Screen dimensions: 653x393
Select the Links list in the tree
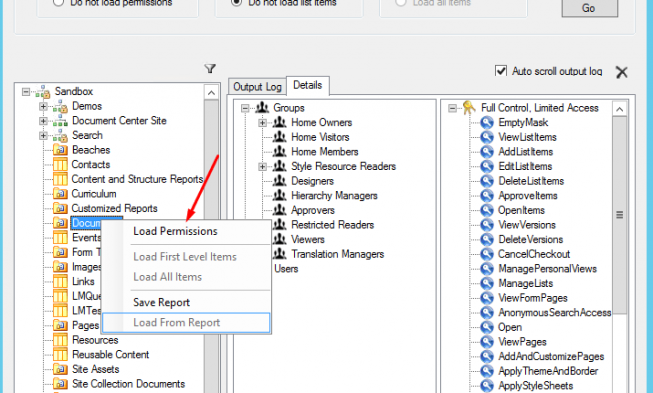pyautogui.click(x=83, y=281)
